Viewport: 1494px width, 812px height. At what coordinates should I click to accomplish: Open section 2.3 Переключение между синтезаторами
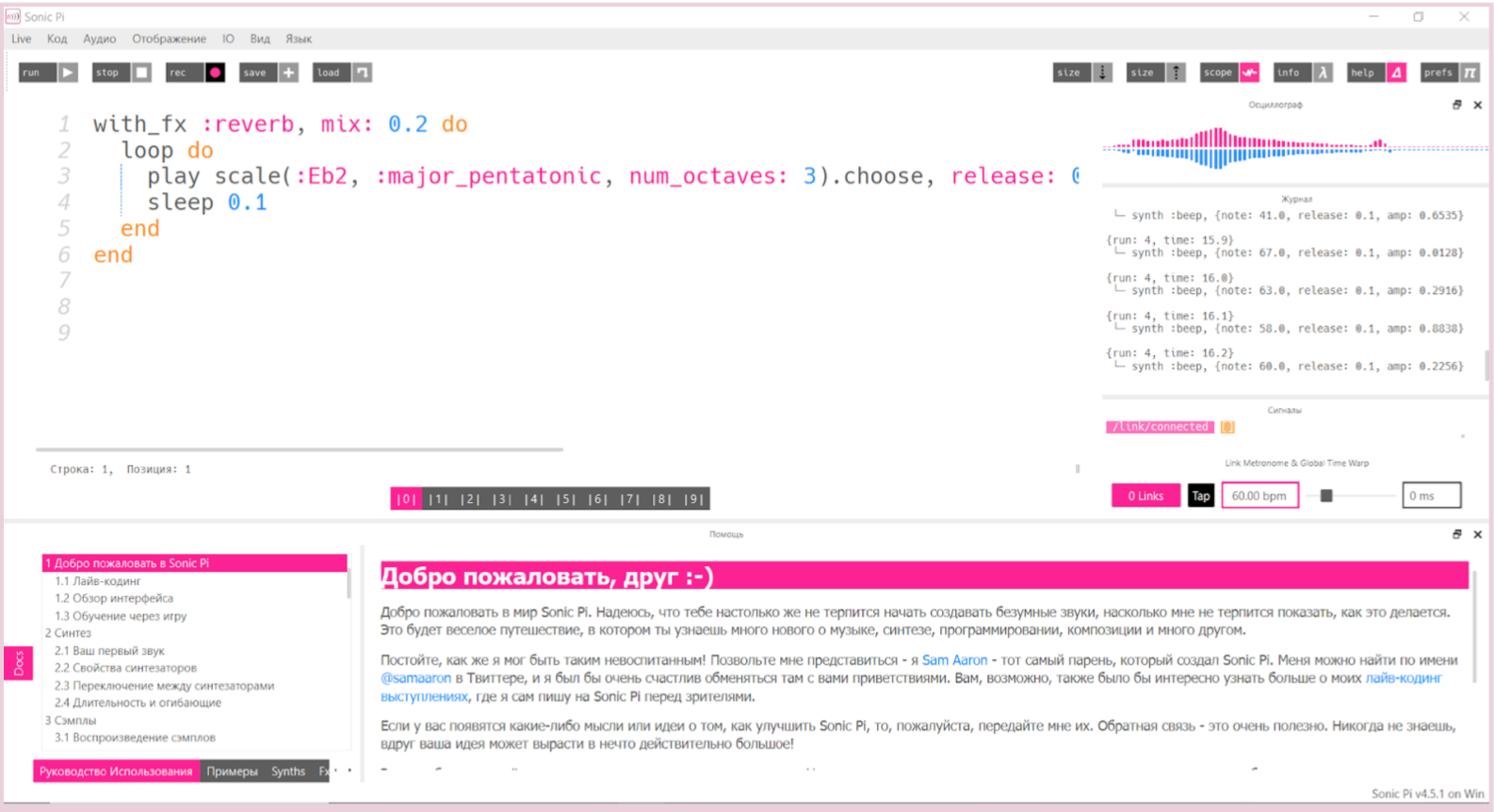[164, 686]
